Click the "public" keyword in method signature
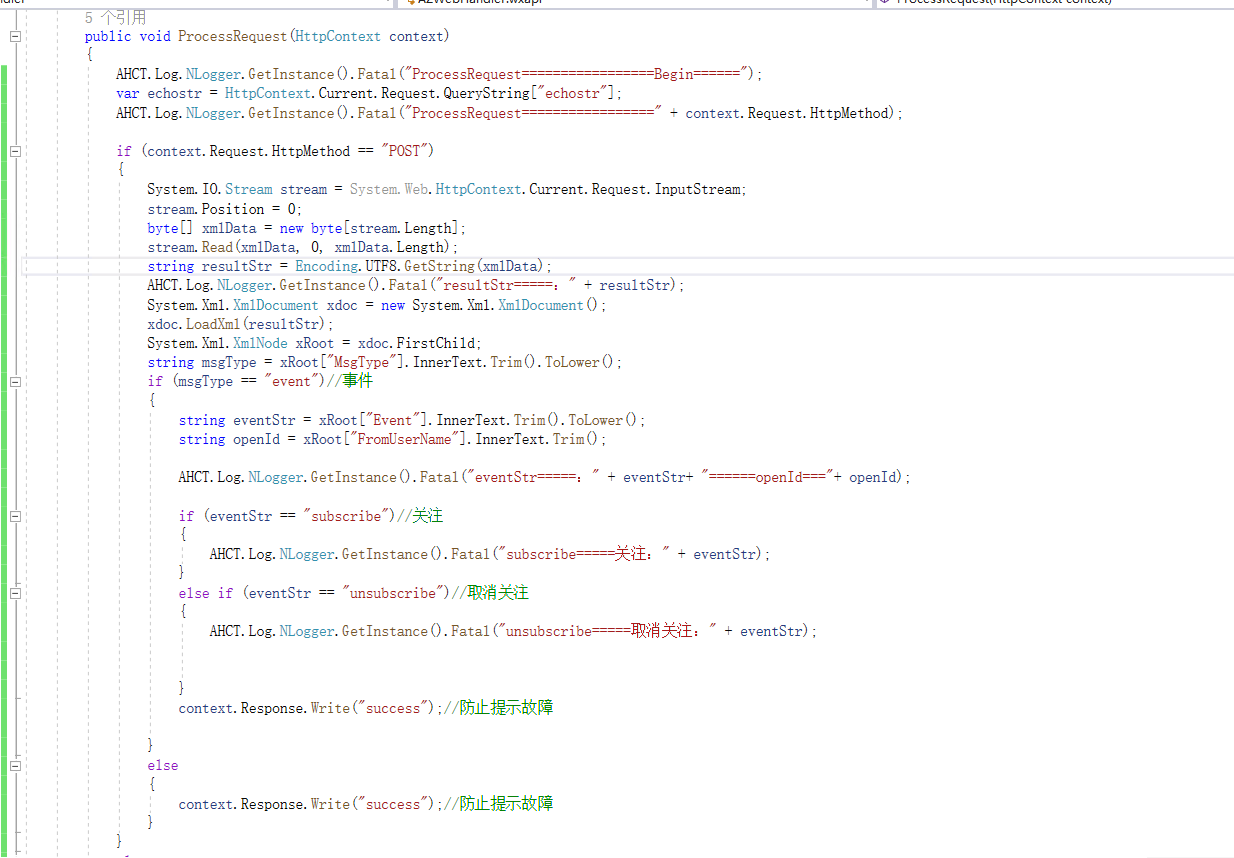 click(108, 36)
